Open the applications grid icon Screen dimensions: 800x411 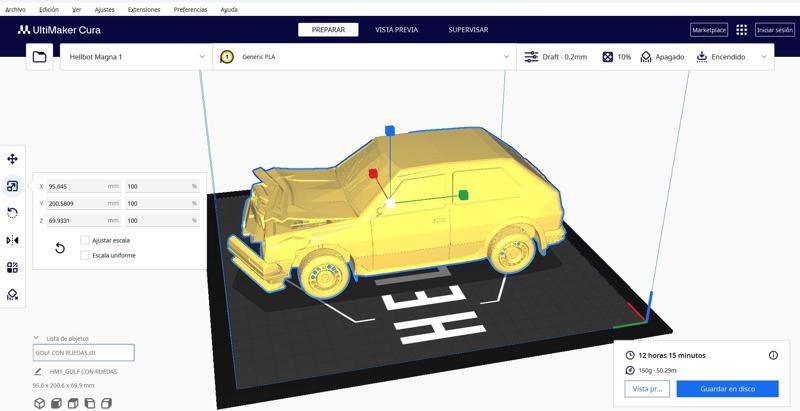click(x=741, y=30)
